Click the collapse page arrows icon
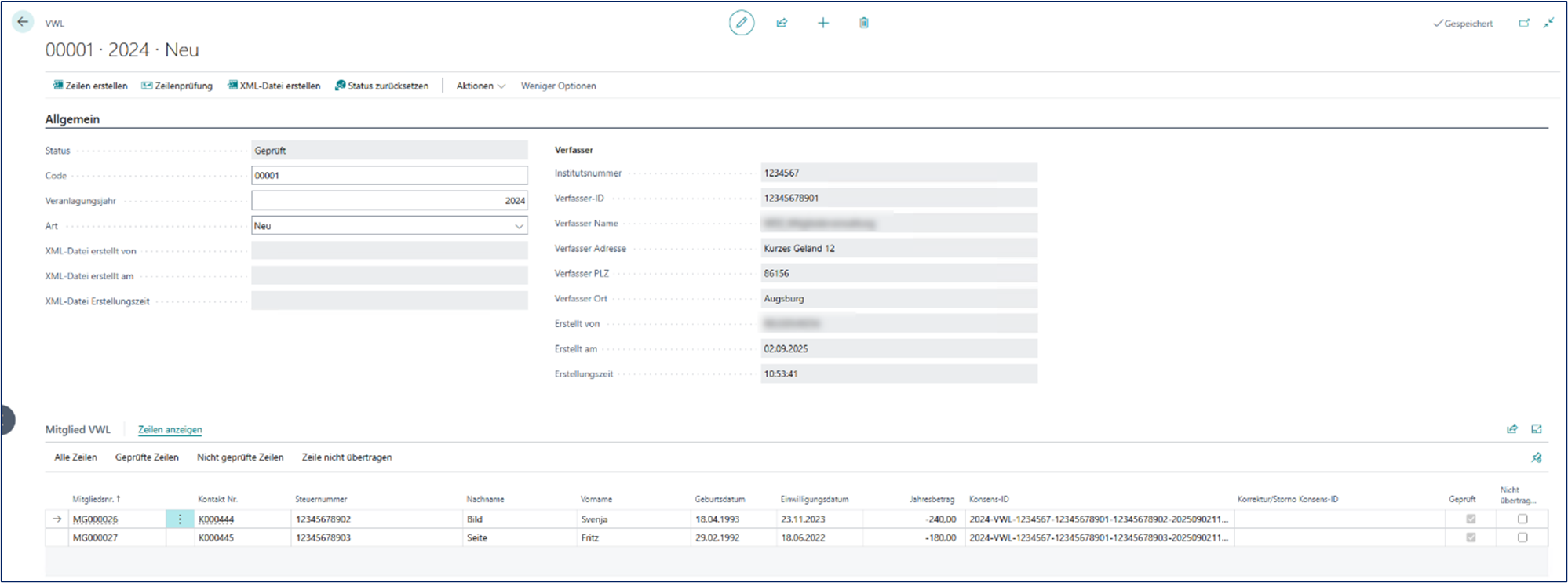 click(x=1548, y=23)
